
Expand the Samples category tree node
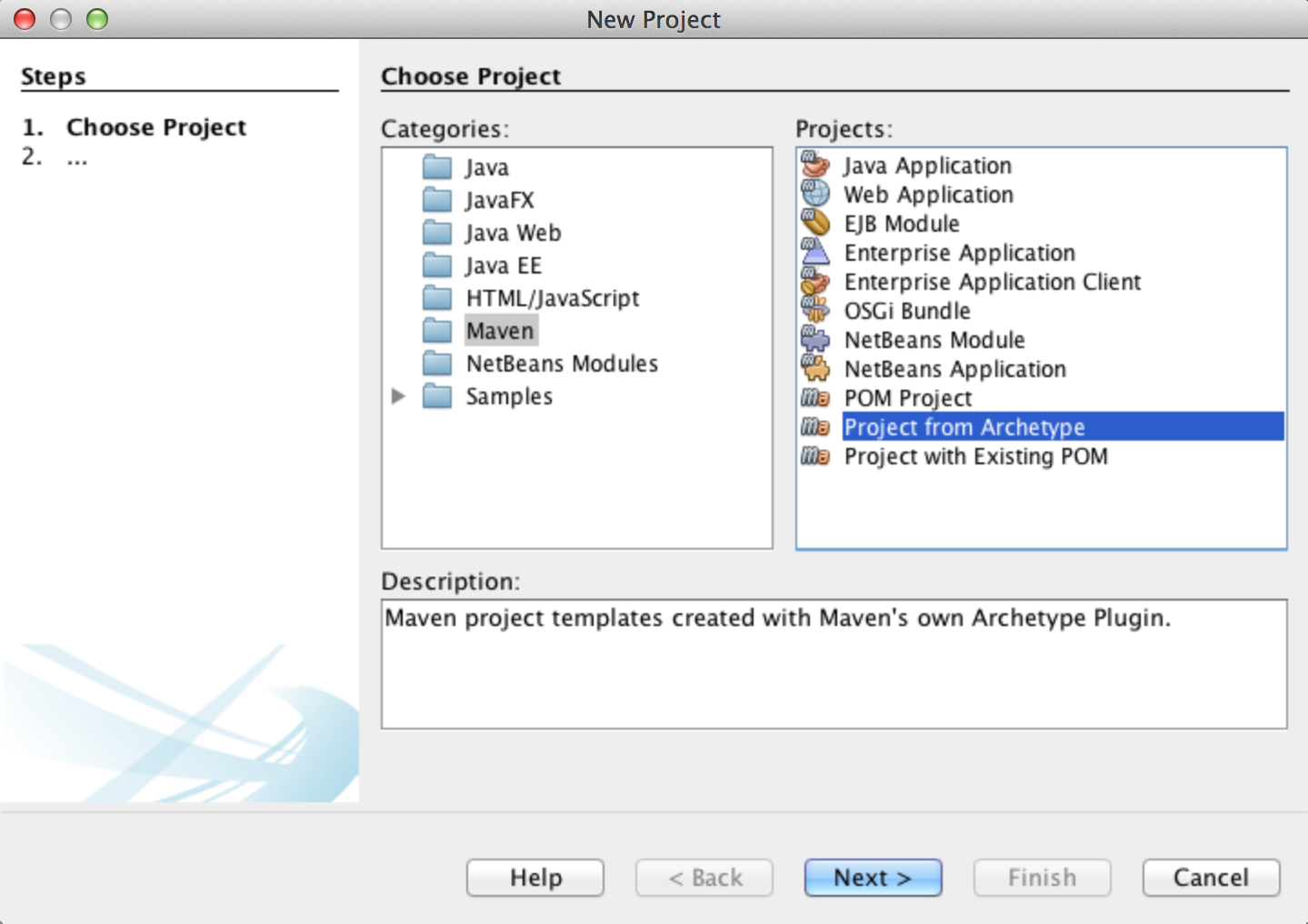[x=398, y=396]
